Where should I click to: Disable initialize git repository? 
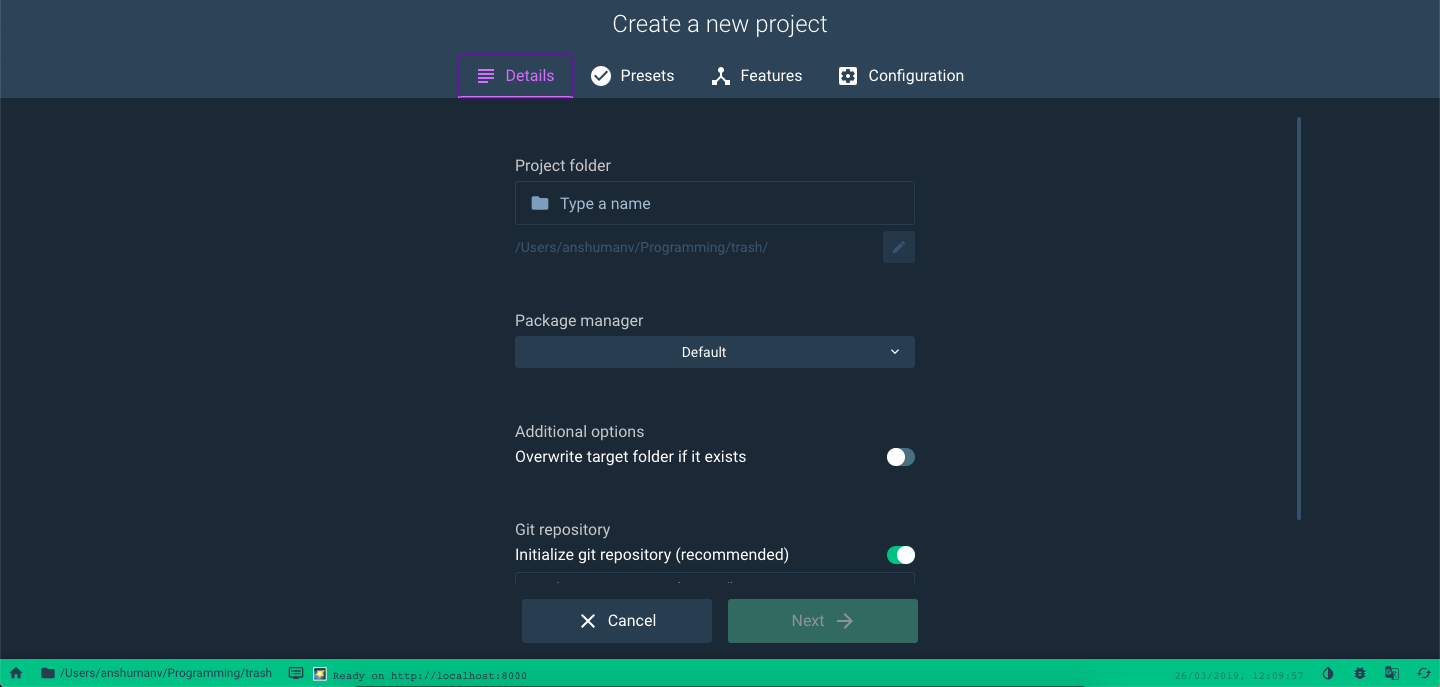click(x=900, y=554)
